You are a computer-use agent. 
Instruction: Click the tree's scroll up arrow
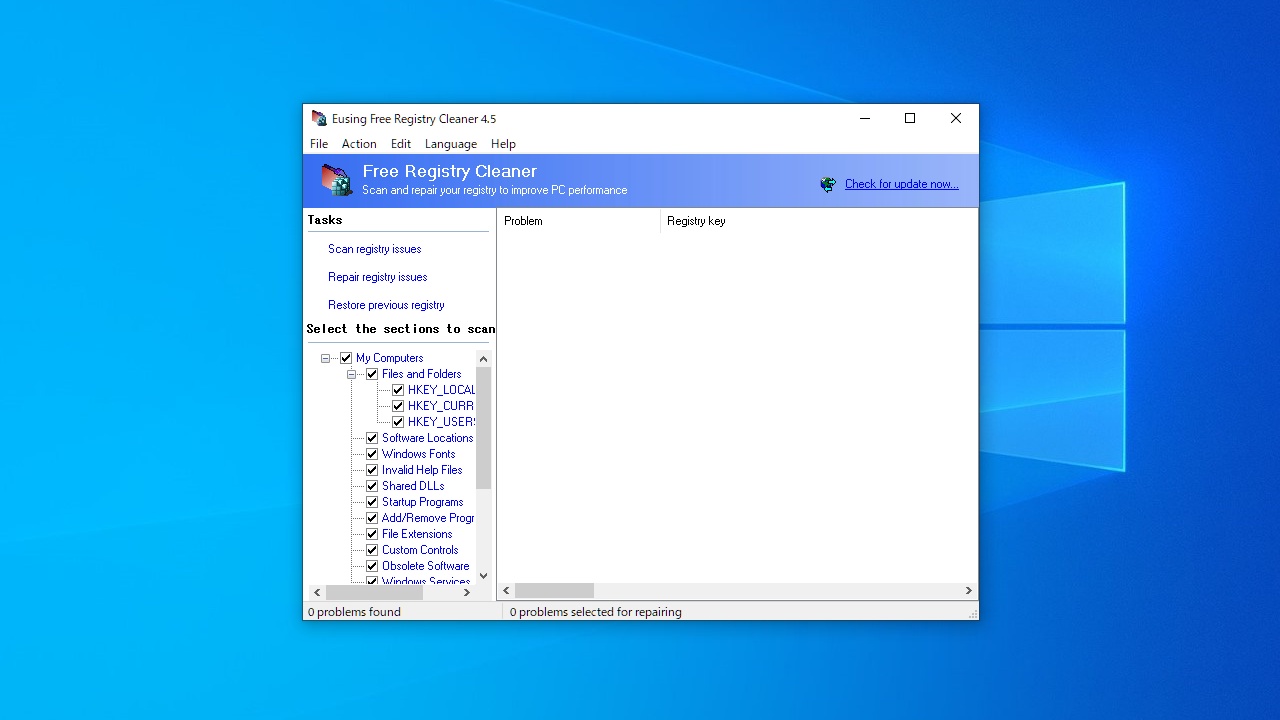[x=483, y=359]
